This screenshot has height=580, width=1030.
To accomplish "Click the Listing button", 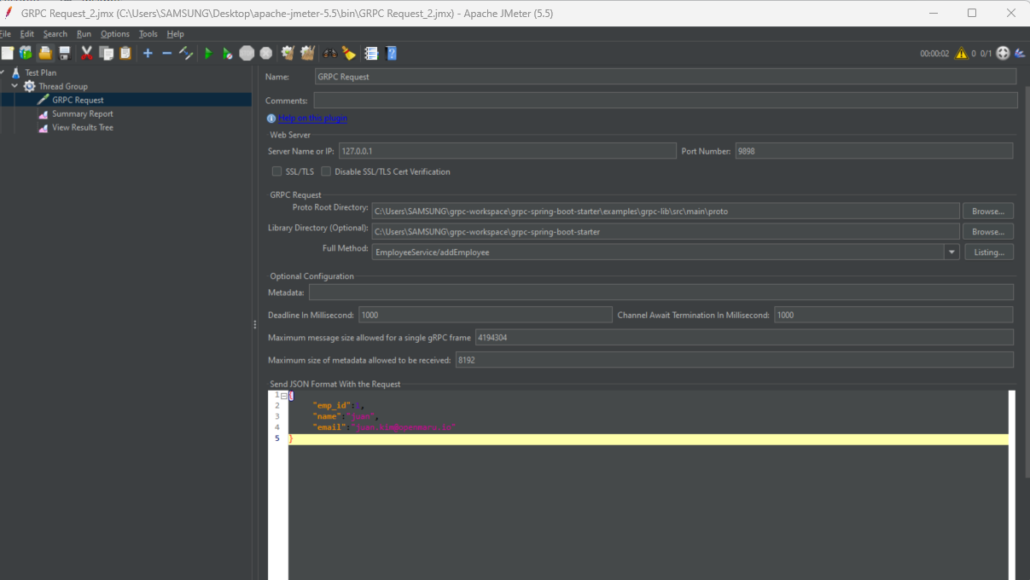I will point(988,252).
